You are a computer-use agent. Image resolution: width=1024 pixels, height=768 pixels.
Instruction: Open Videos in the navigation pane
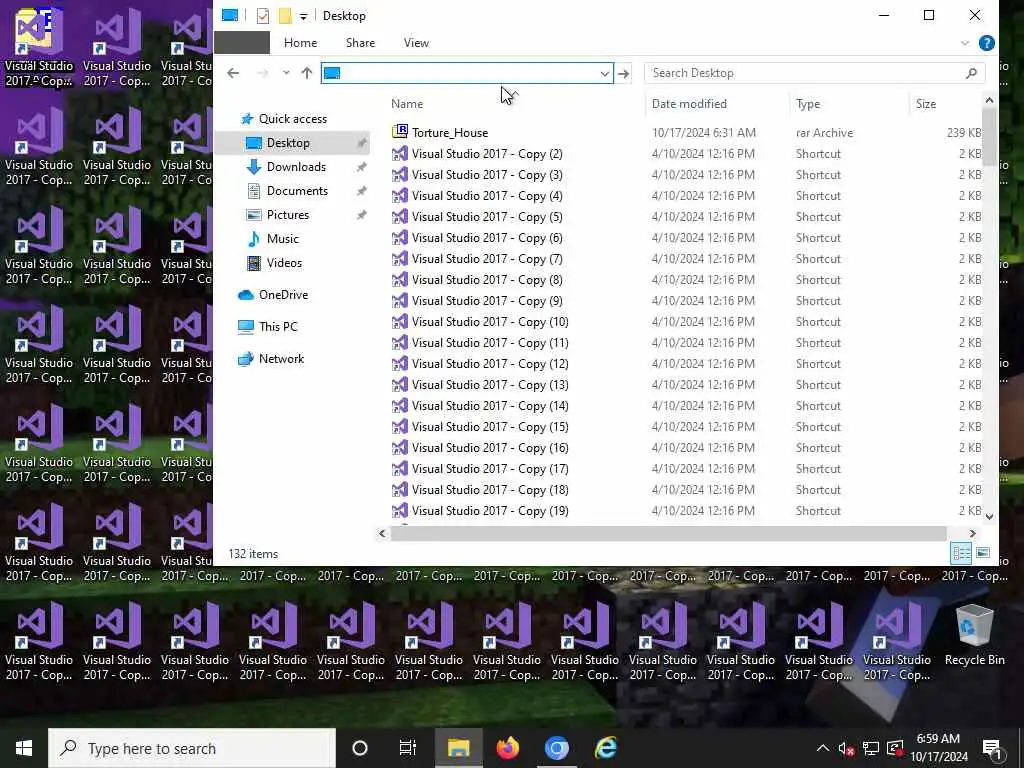(x=284, y=263)
